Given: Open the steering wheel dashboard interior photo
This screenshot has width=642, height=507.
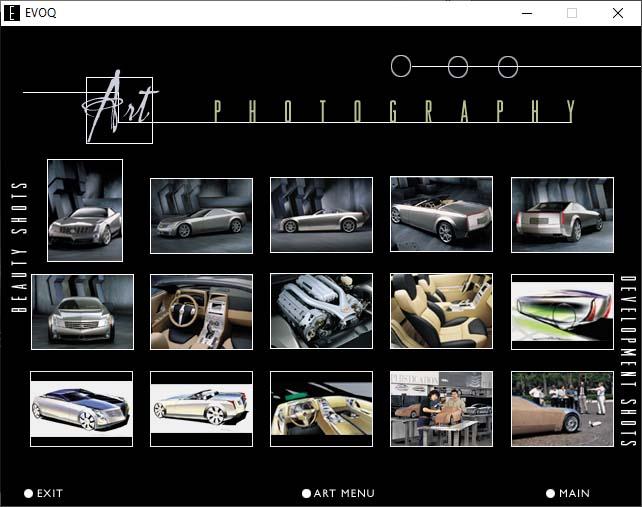Looking at the screenshot, I should pos(201,312).
